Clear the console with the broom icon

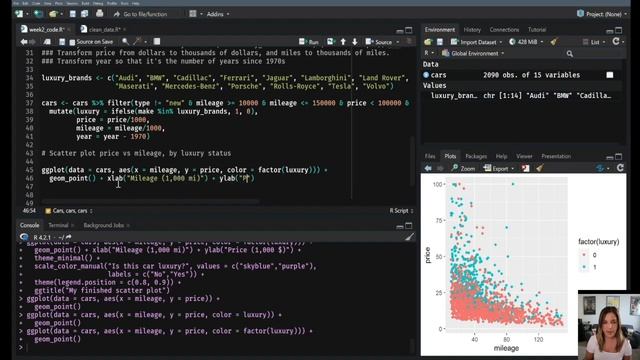click(409, 237)
